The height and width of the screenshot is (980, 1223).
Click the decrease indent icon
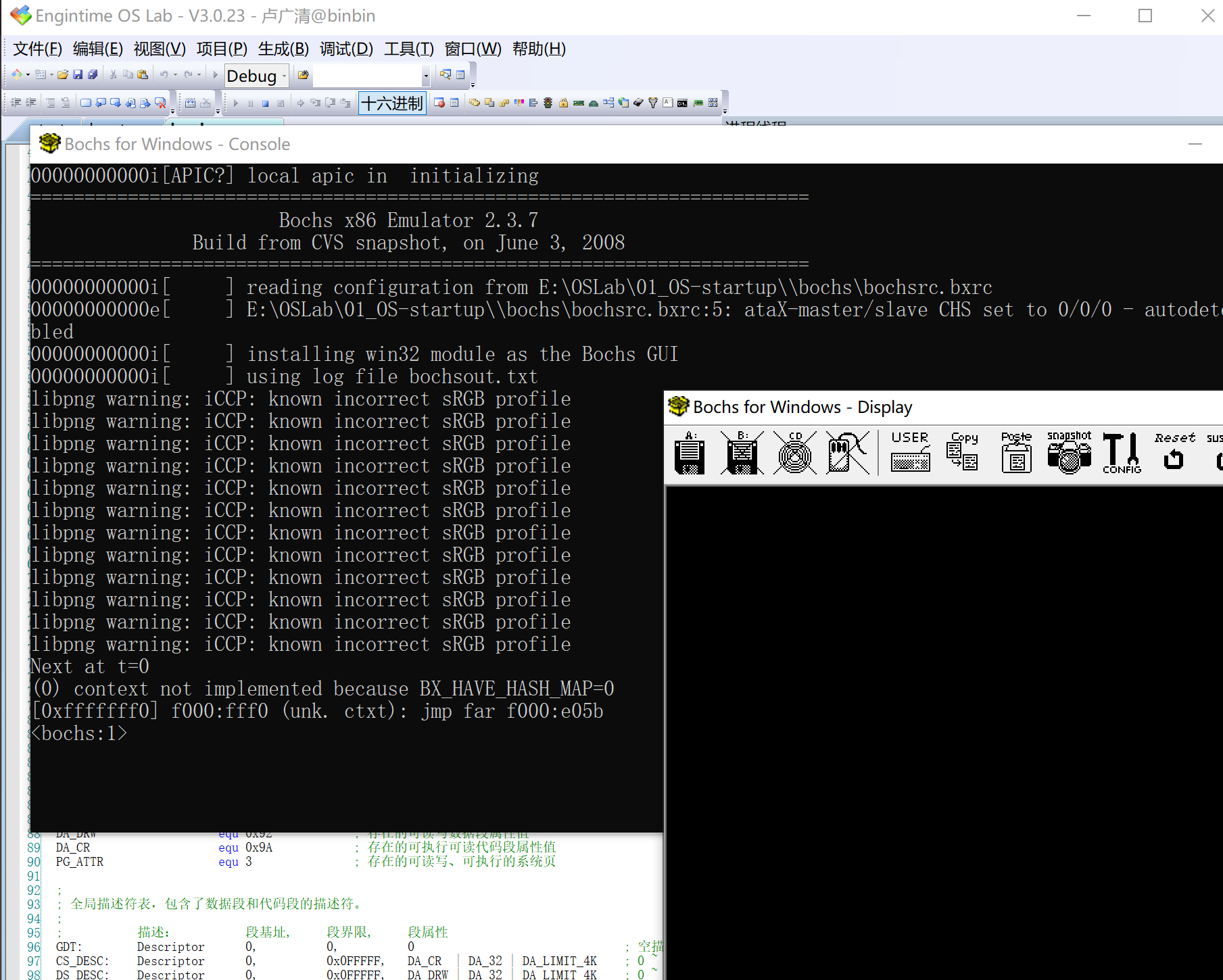[x=16, y=103]
